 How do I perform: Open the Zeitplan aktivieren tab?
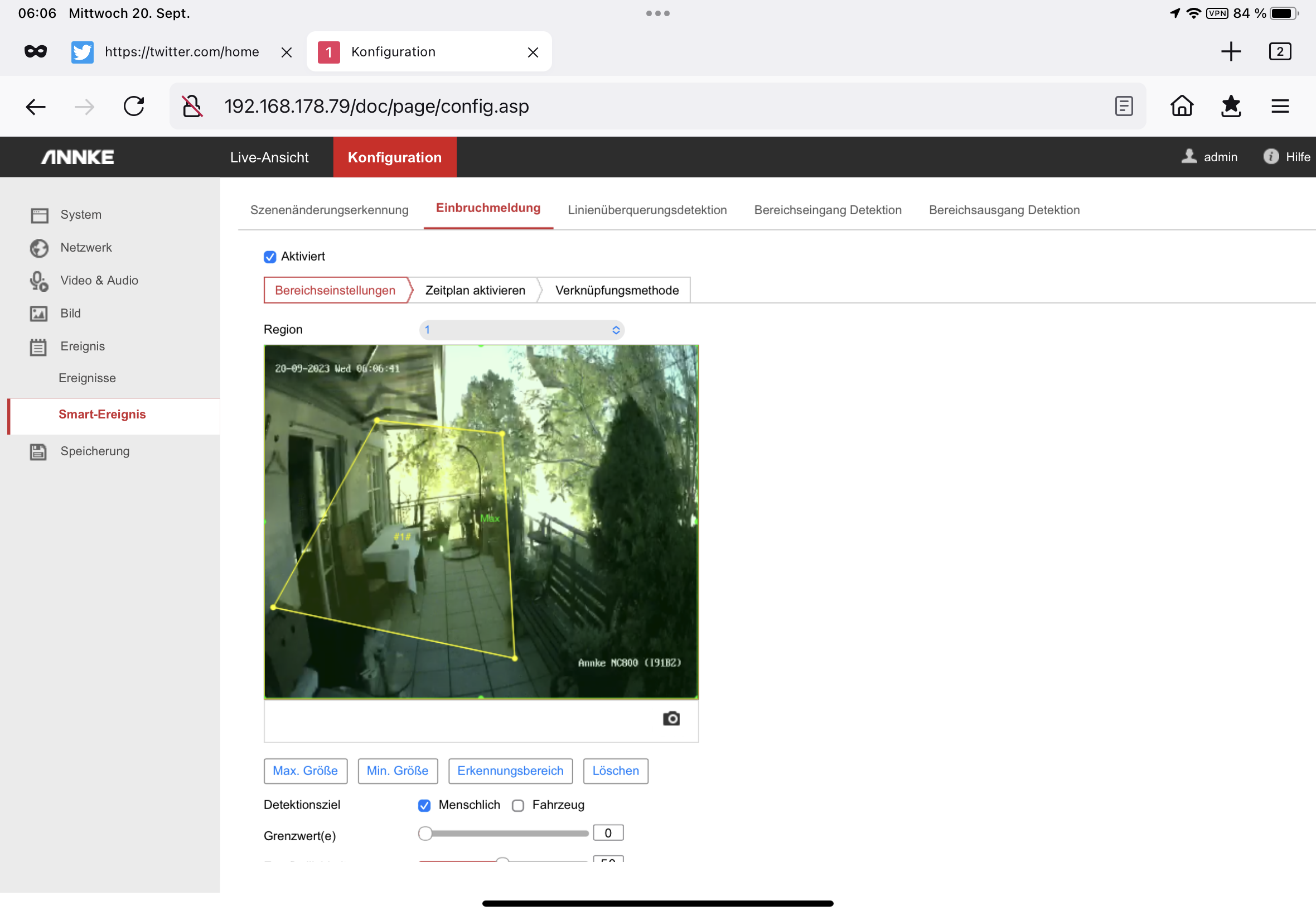click(475, 290)
